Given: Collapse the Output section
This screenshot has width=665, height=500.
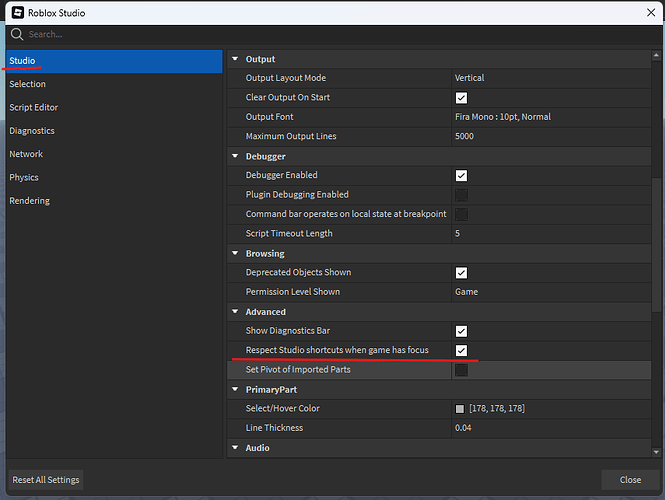Looking at the screenshot, I should (235, 59).
